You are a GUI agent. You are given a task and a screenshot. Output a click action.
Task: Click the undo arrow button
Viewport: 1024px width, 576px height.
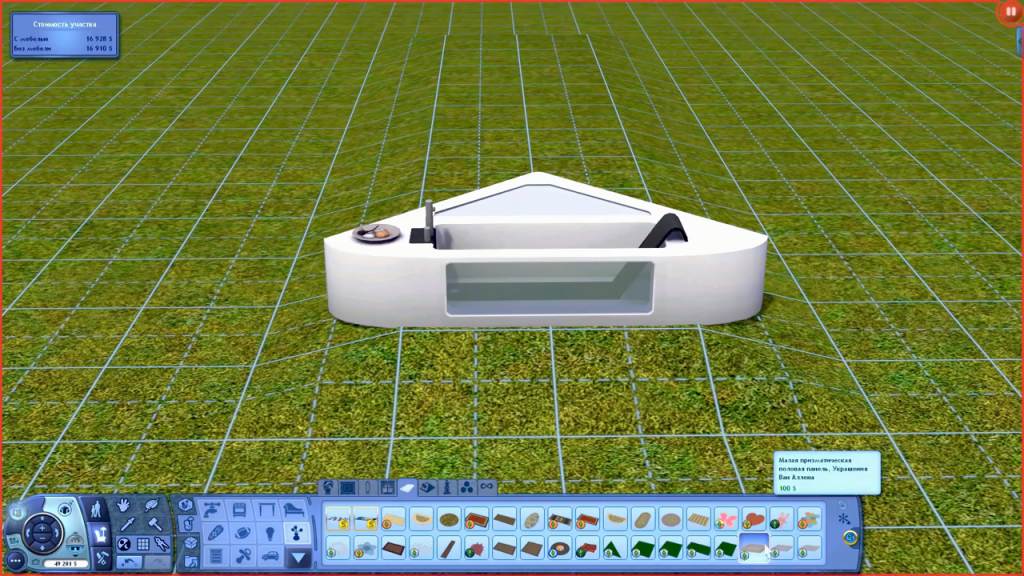coord(127,563)
